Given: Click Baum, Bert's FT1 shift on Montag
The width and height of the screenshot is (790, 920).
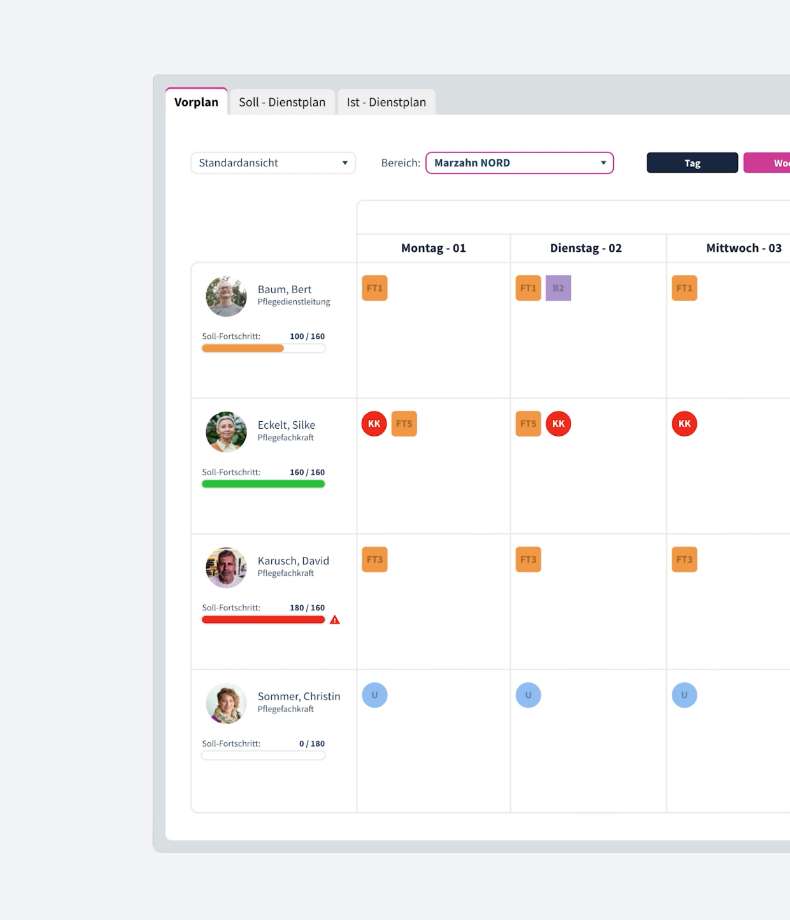Looking at the screenshot, I should pos(374,288).
